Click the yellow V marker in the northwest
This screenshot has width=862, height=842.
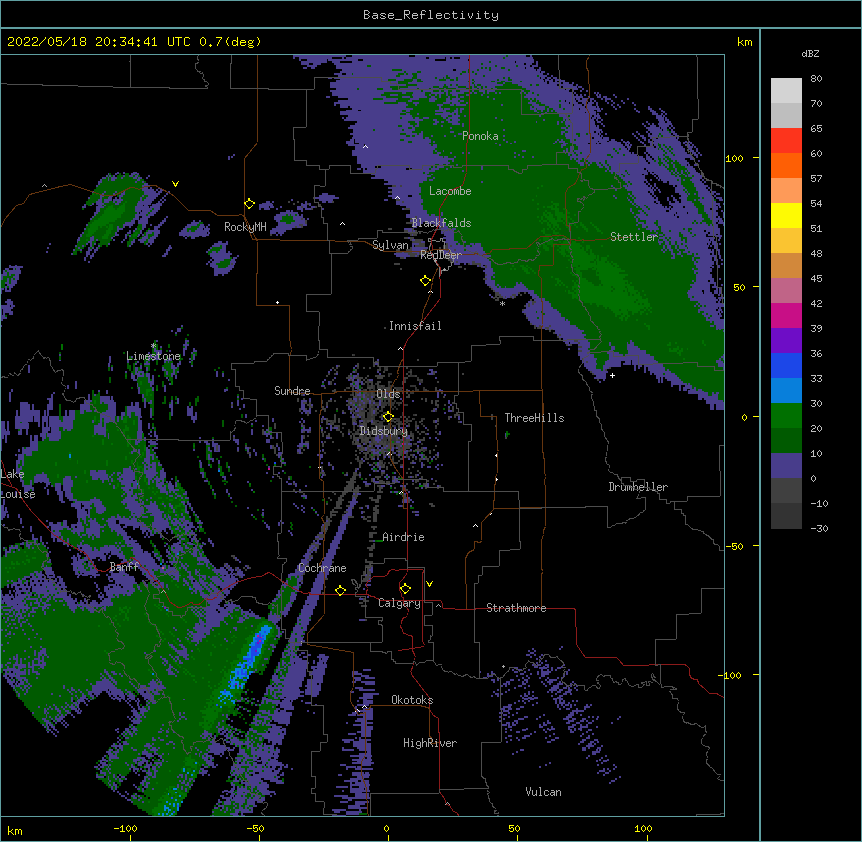175,184
